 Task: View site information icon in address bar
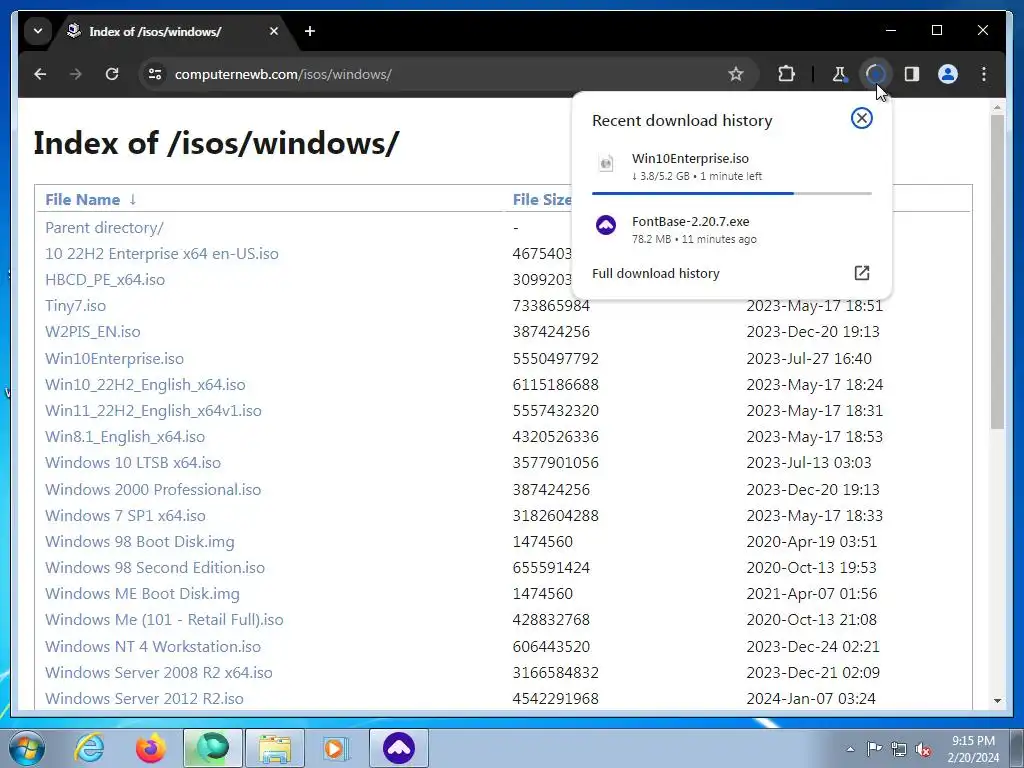pyautogui.click(x=155, y=74)
